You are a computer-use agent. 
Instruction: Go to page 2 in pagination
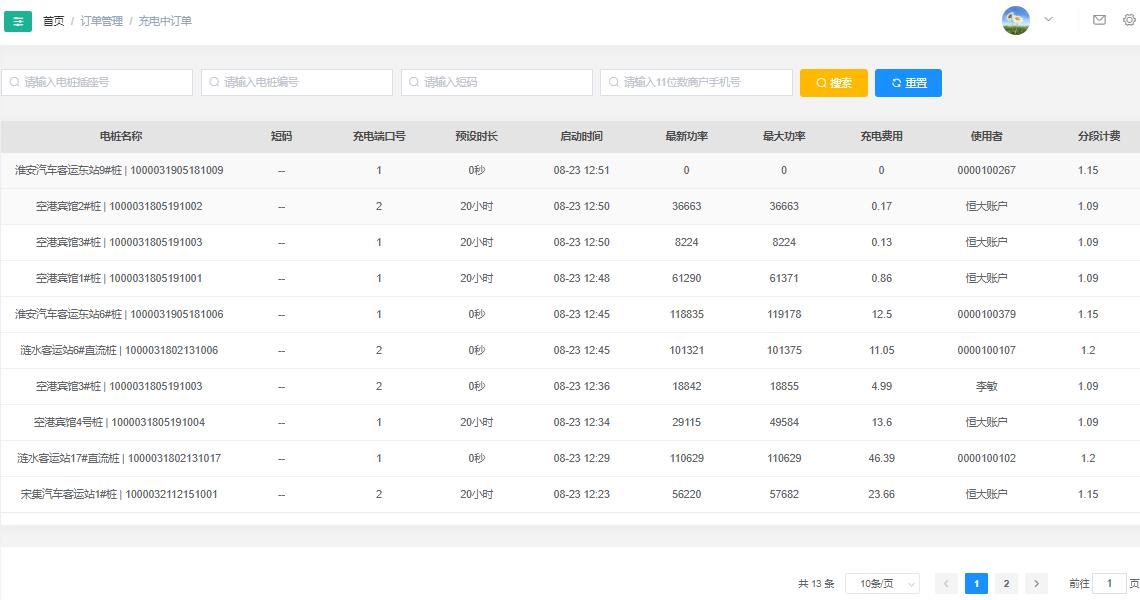point(1006,583)
